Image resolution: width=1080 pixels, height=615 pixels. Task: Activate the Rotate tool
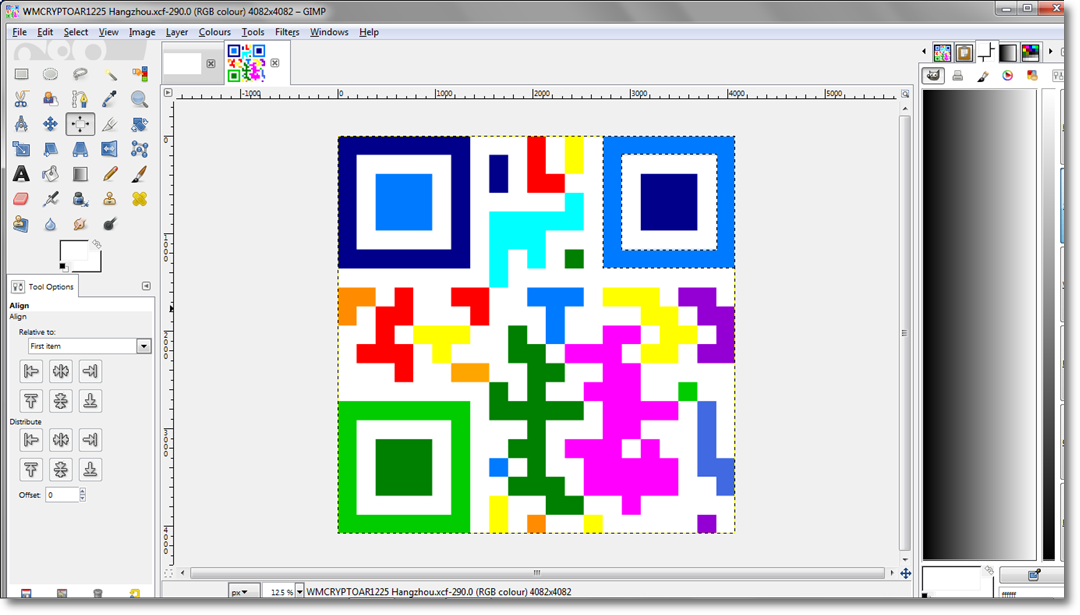[x=140, y=124]
